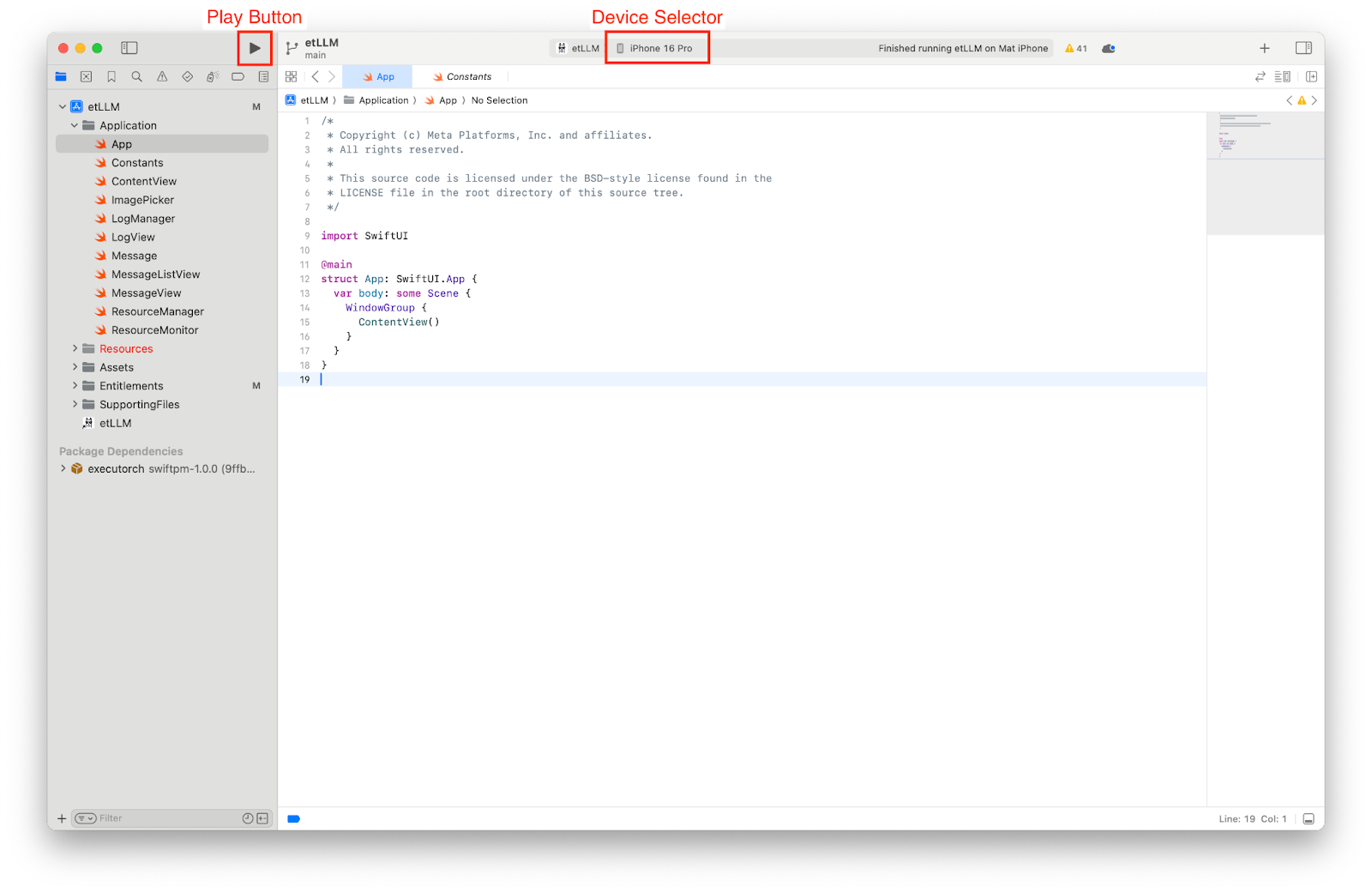The image size is (1372, 893).
Task: Click the plus Library button in toolbar
Action: click(1264, 48)
